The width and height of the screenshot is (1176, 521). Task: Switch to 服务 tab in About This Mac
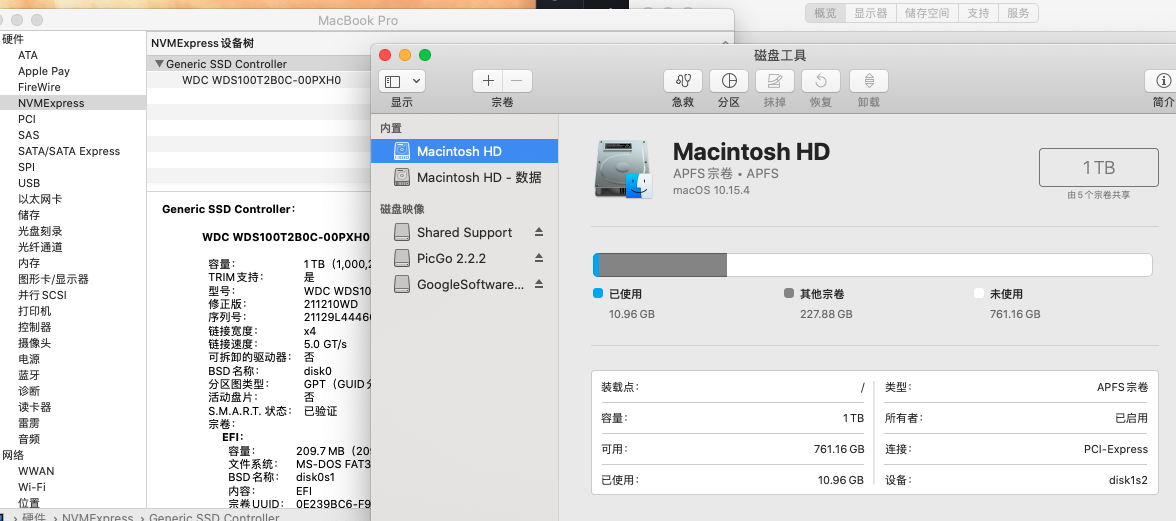(x=1018, y=13)
